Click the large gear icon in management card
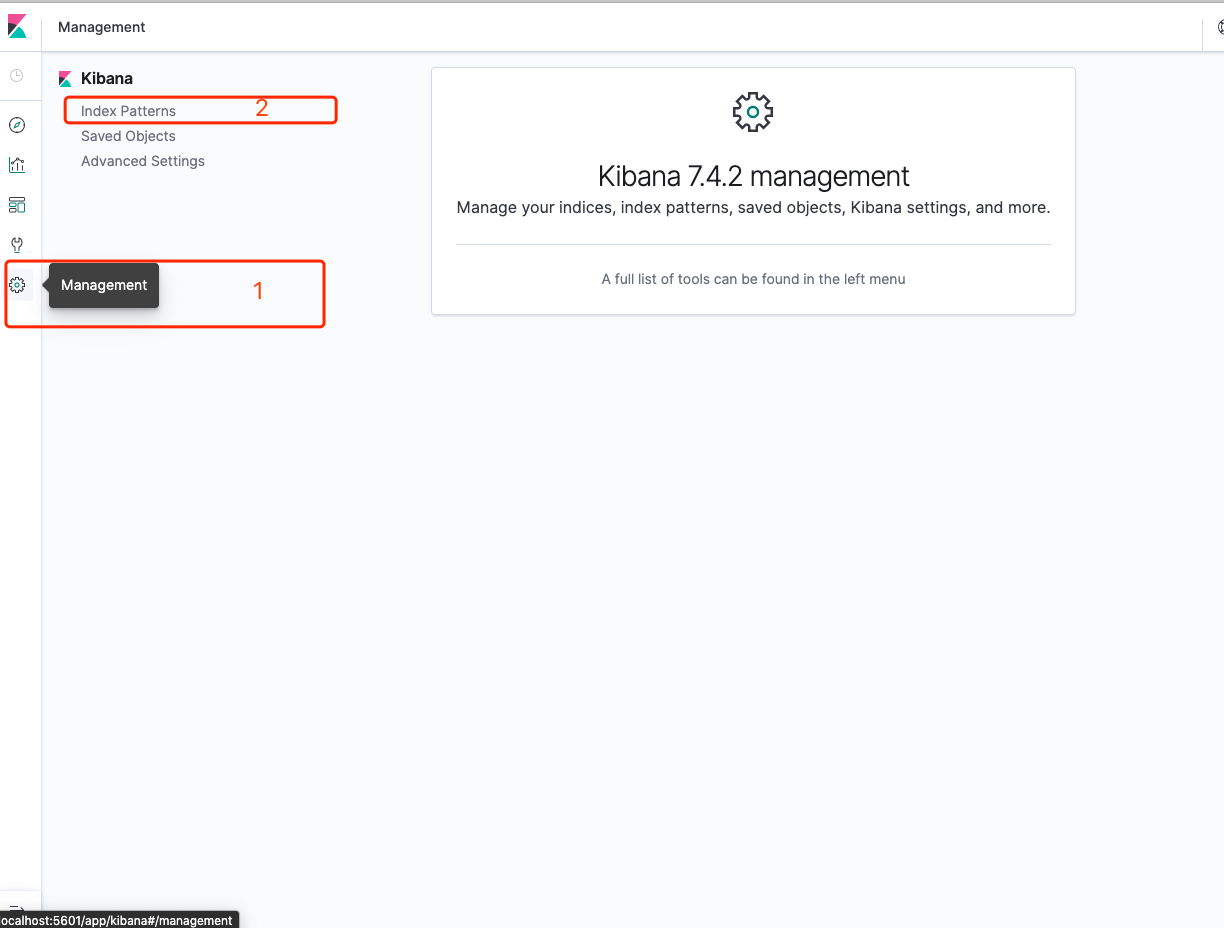1224x928 pixels. click(753, 112)
